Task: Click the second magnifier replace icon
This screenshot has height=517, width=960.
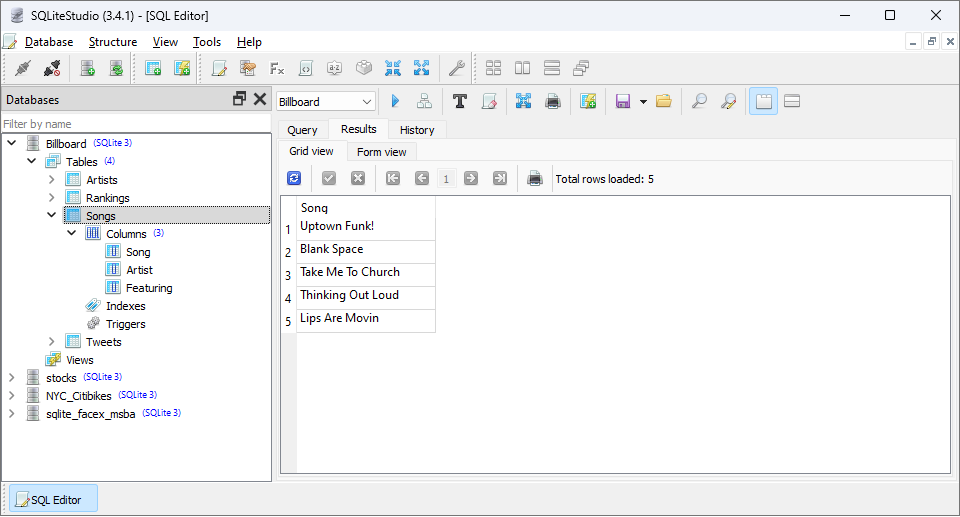Action: pos(728,101)
